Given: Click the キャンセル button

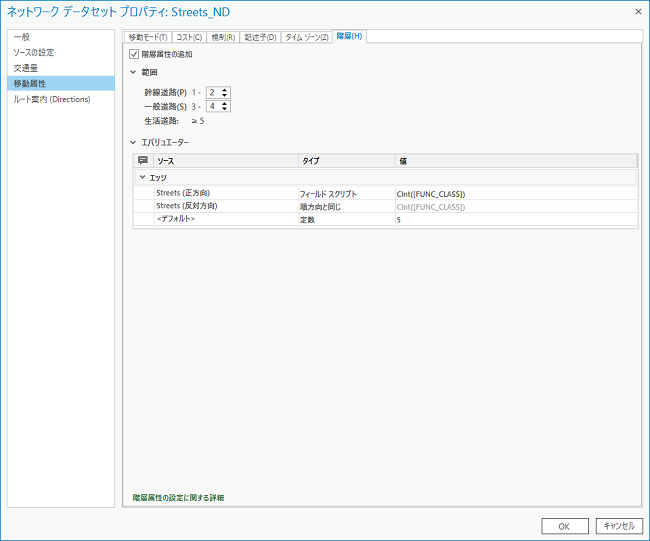Looking at the screenshot, I should pos(618,526).
